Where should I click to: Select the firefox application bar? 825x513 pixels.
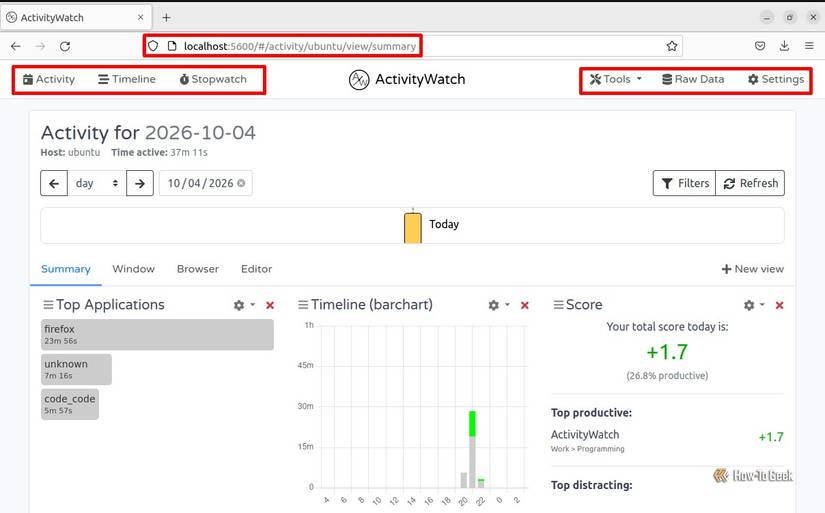tap(157, 335)
